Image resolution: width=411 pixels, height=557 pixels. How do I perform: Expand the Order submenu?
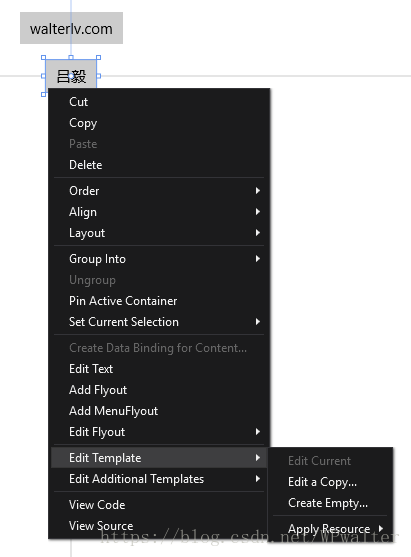click(159, 191)
